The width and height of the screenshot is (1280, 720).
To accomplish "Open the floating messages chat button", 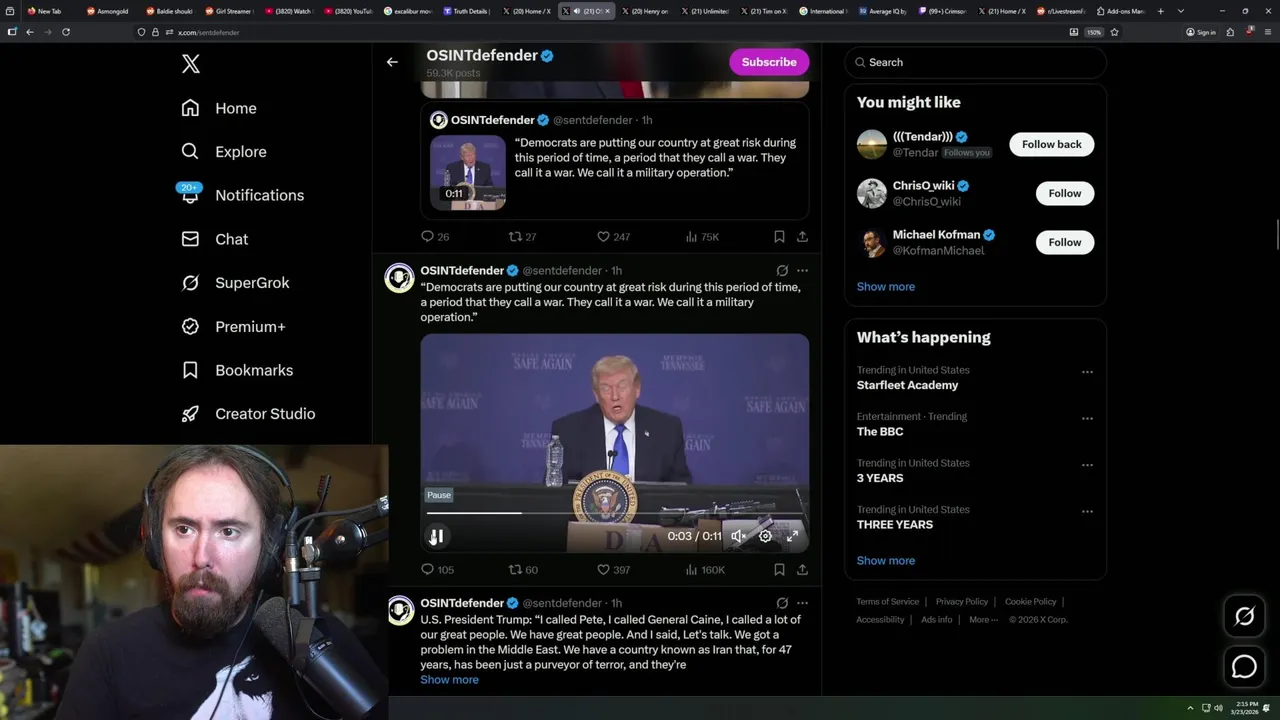I will tap(1244, 666).
